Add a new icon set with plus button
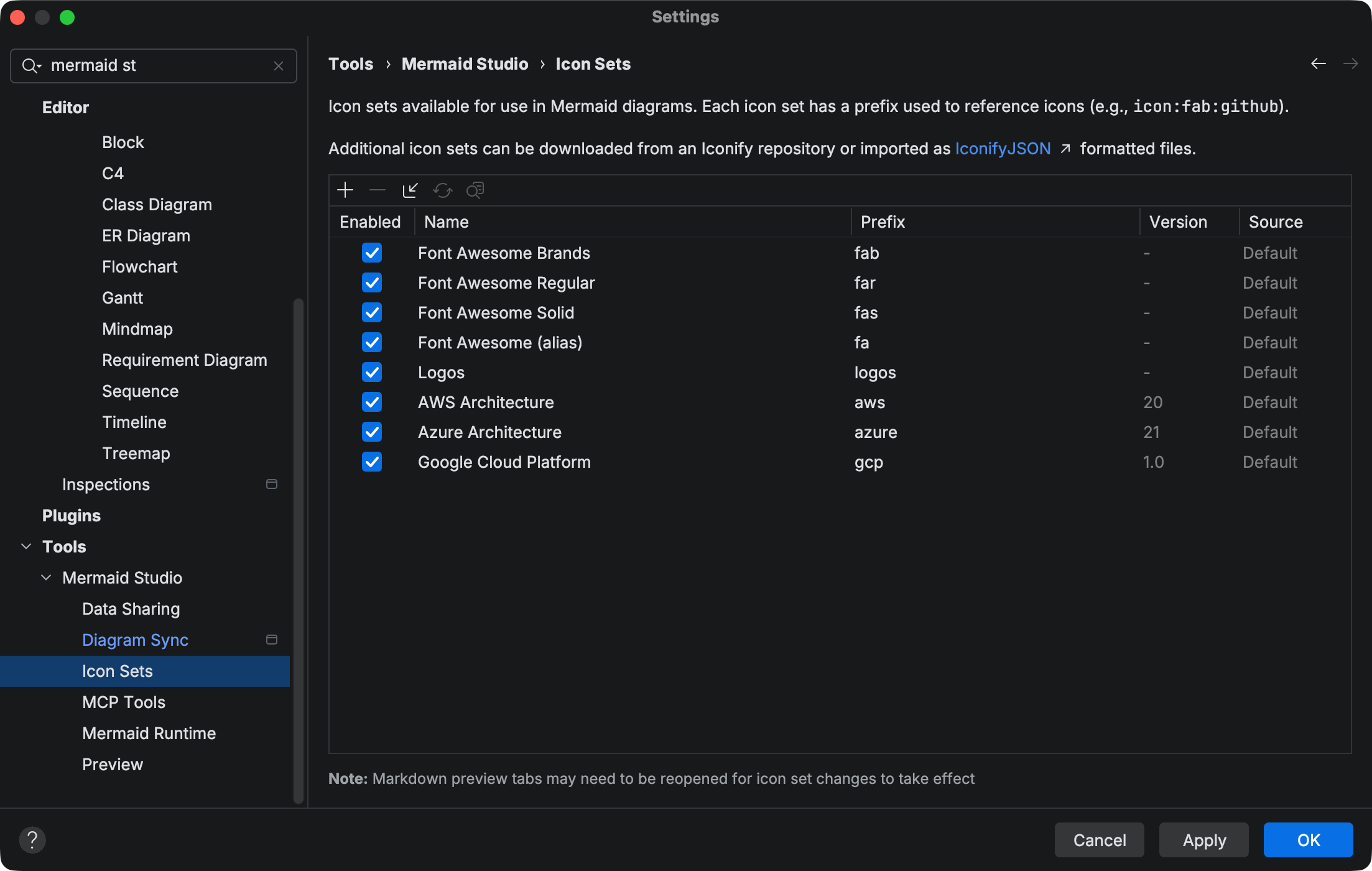This screenshot has width=1372, height=871. [x=345, y=190]
